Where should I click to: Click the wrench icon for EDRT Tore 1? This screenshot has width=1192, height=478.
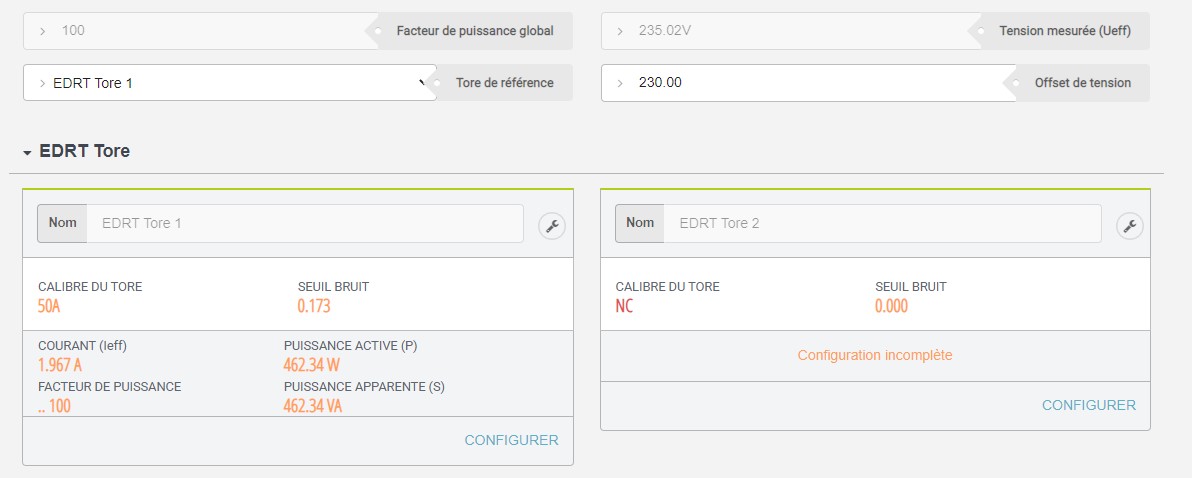[552, 226]
